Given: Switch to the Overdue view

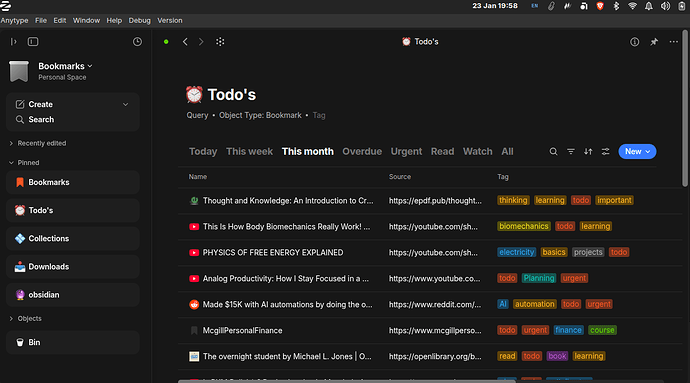Looking at the screenshot, I should (x=362, y=151).
